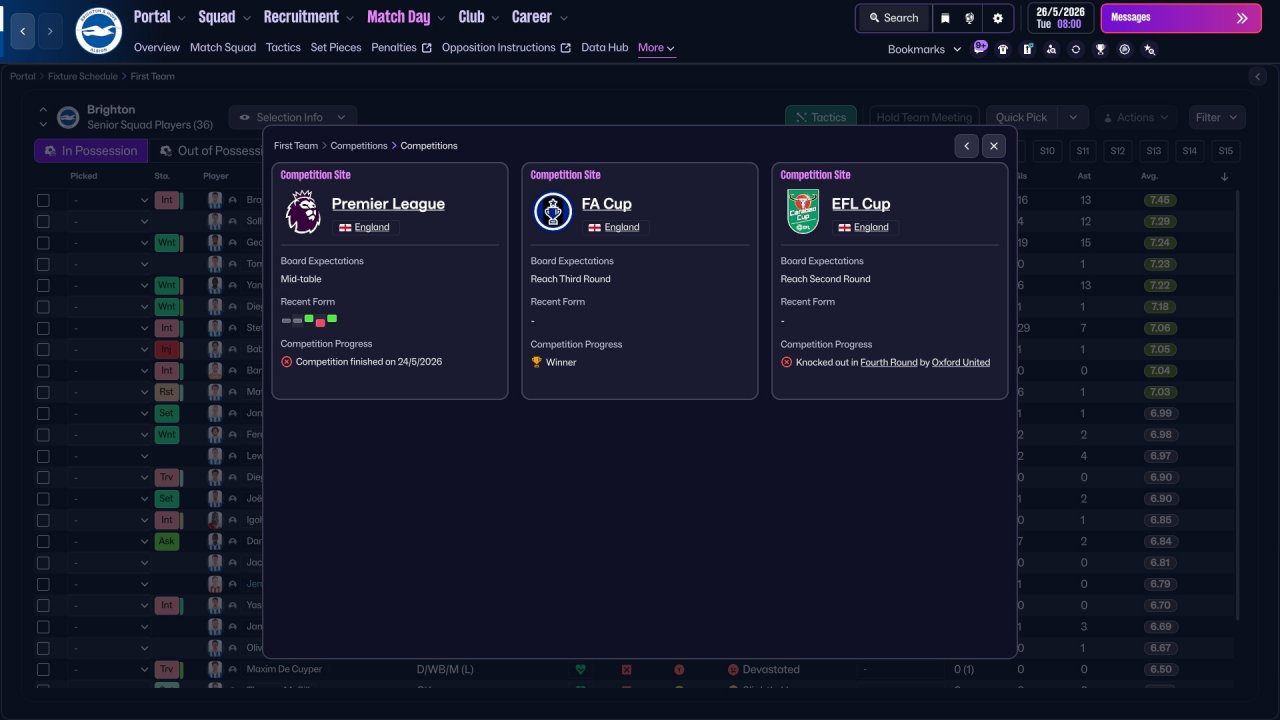Viewport: 1280px width, 720px height.
Task: Open the Data Hub tab
Action: (605, 47)
